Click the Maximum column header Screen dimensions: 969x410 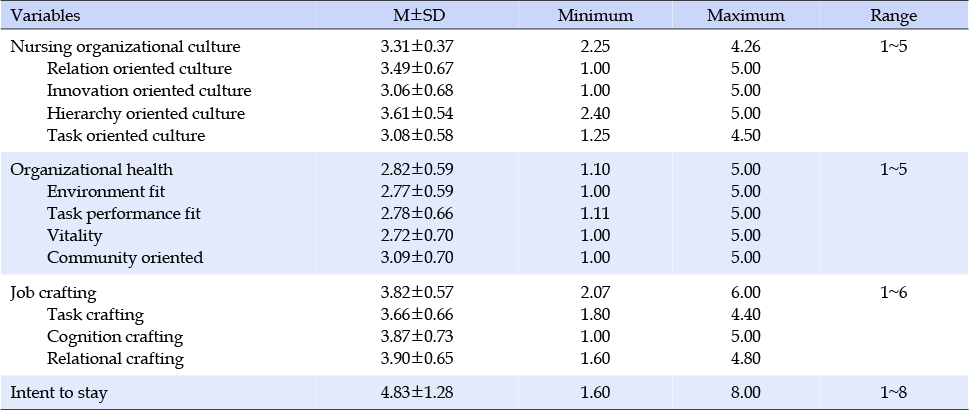point(745,16)
